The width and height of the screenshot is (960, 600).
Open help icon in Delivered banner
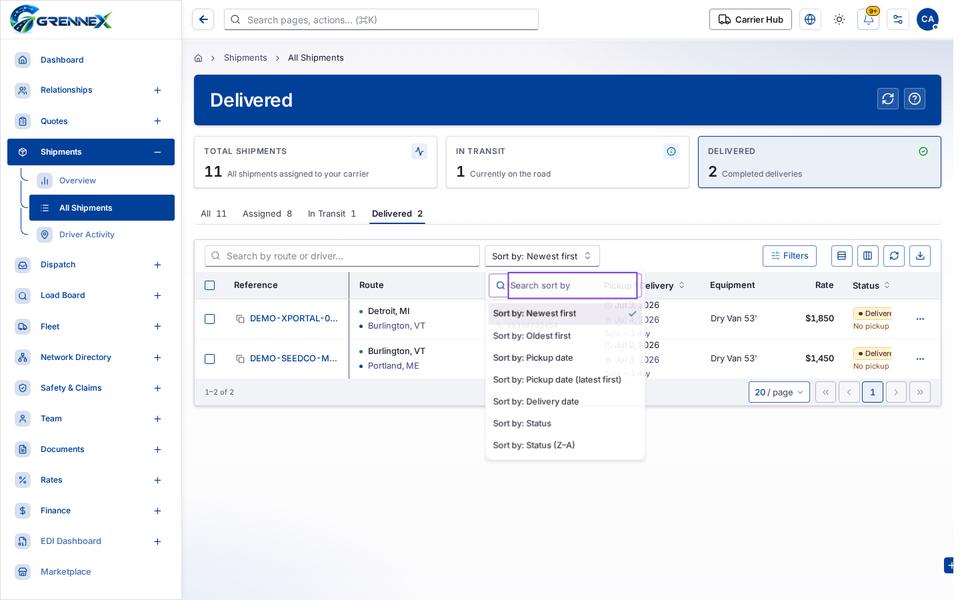click(x=915, y=99)
